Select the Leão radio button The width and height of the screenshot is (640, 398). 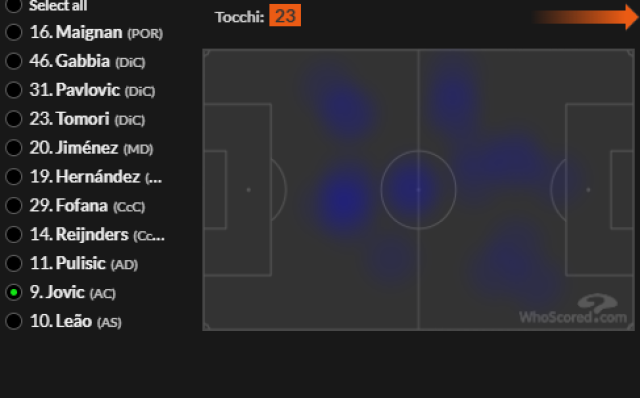[14, 321]
